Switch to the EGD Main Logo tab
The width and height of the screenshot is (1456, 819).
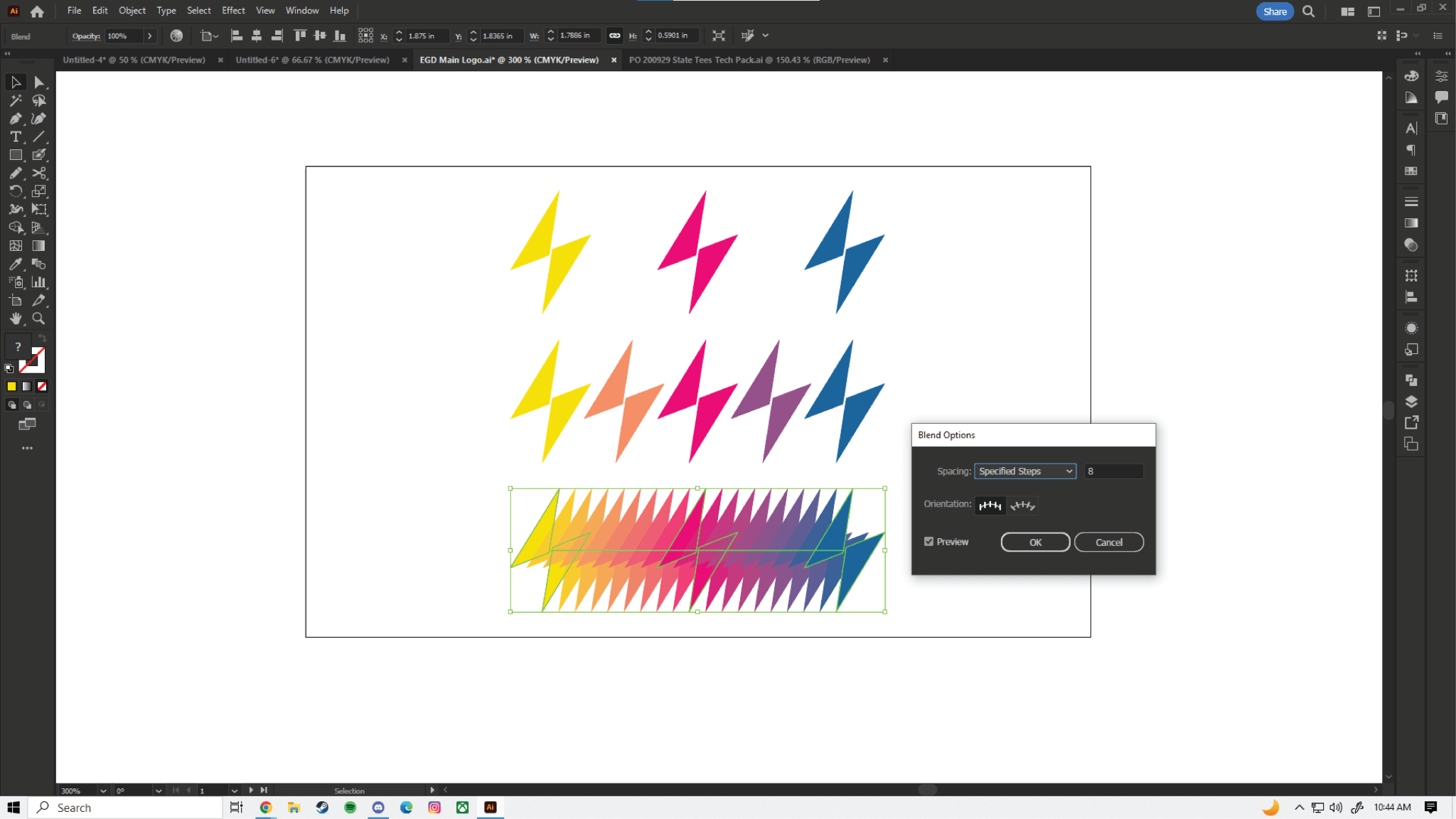point(509,60)
